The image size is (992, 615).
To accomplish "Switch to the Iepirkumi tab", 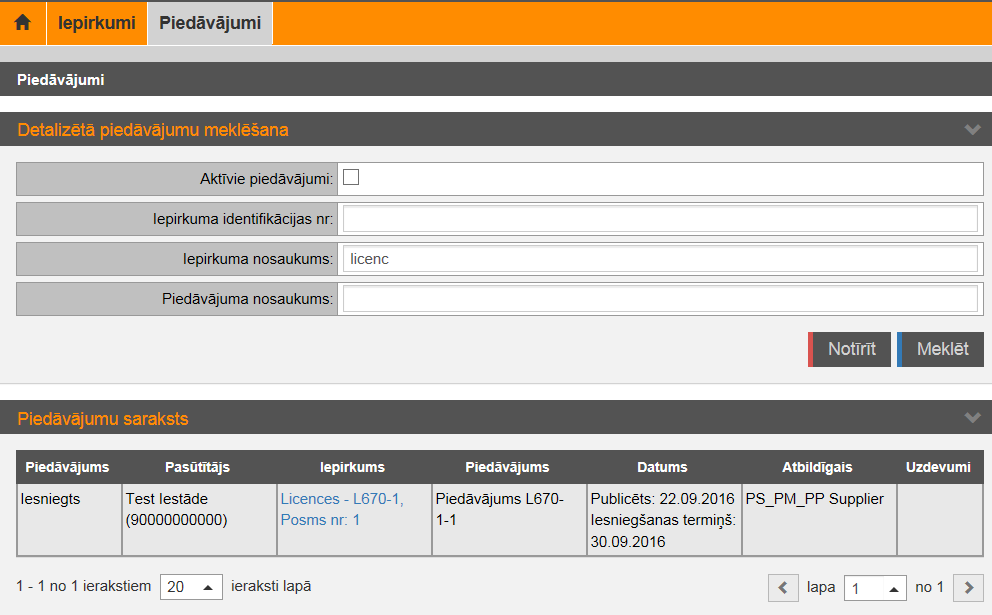I will (x=96, y=22).
